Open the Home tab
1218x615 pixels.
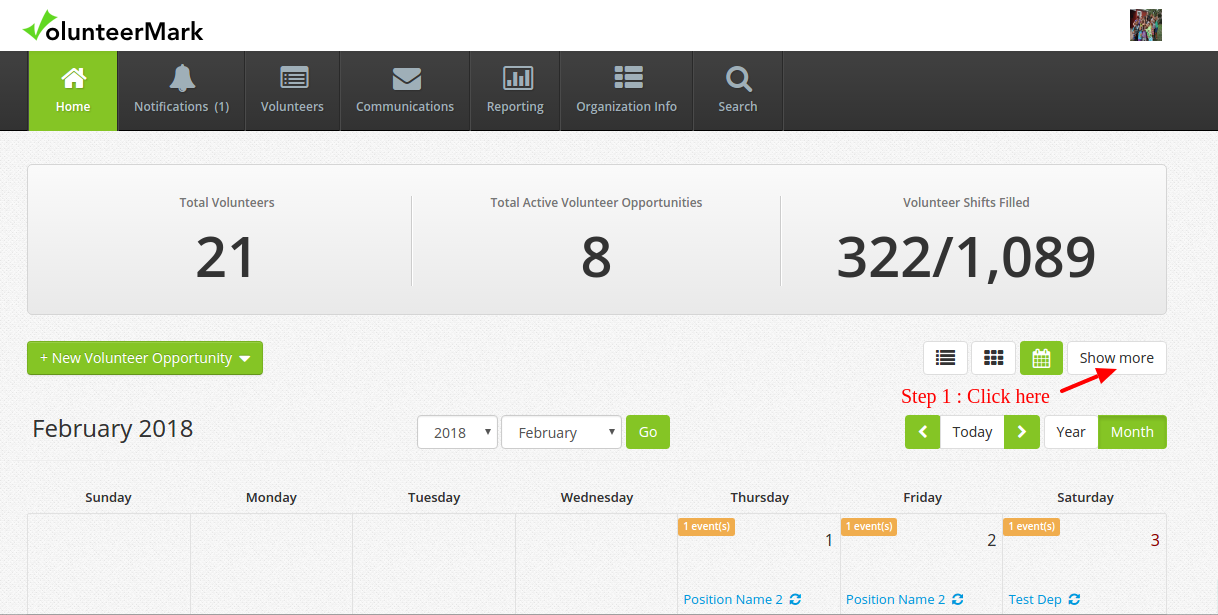[73, 91]
